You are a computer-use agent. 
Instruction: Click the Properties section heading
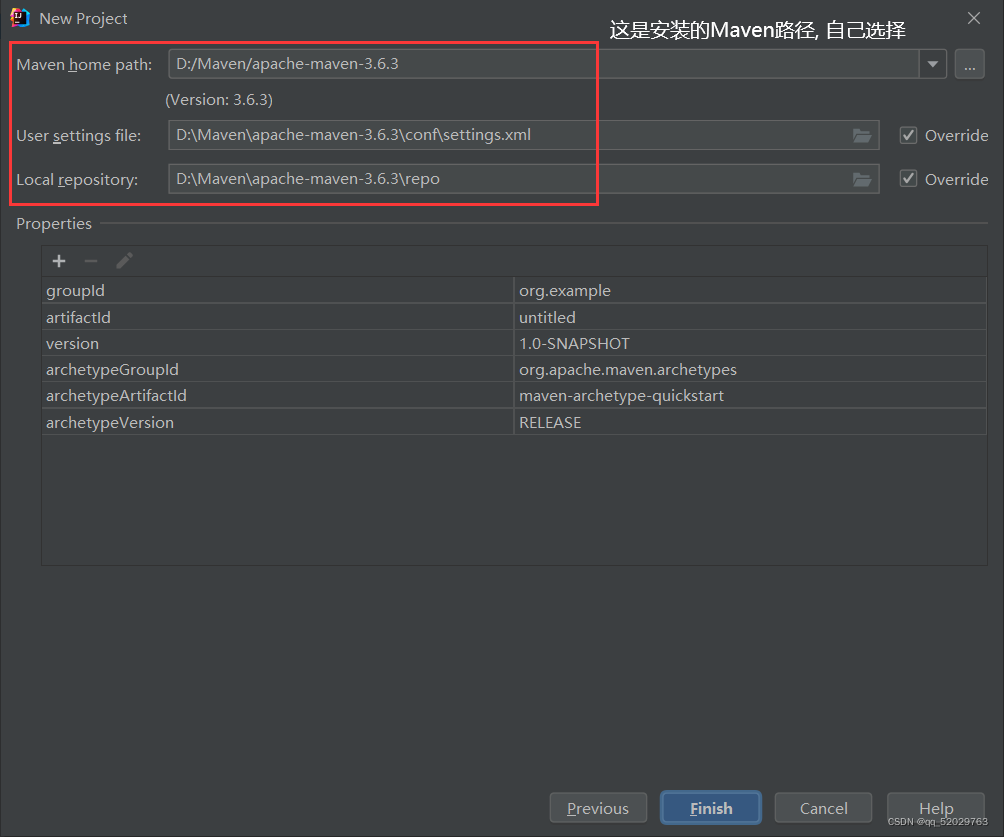pos(54,223)
